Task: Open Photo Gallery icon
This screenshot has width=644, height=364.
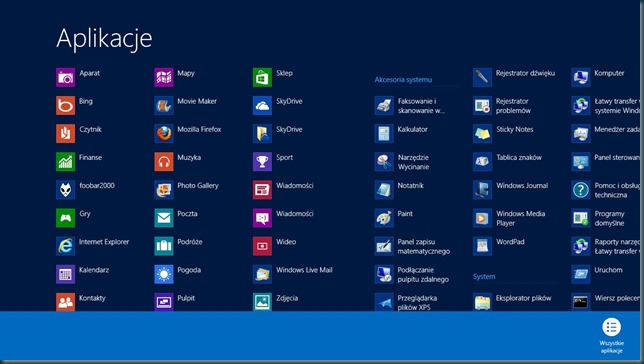Action: click(164, 190)
